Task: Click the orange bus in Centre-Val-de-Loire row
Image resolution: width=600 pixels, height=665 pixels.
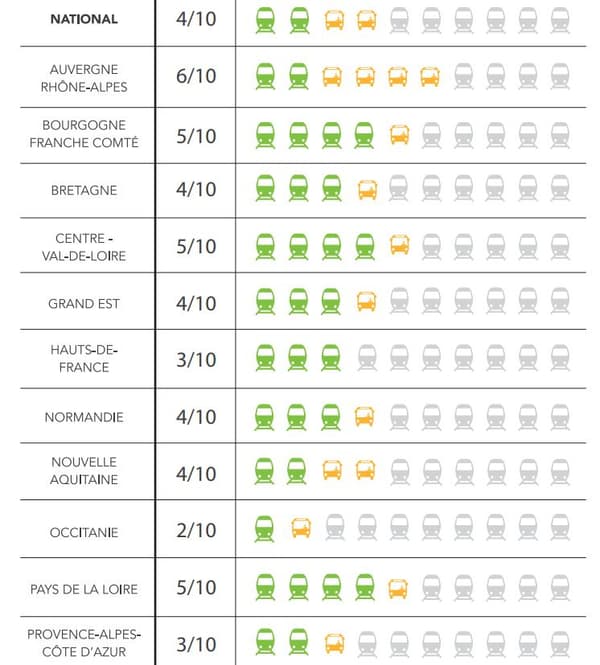Action: 399,245
